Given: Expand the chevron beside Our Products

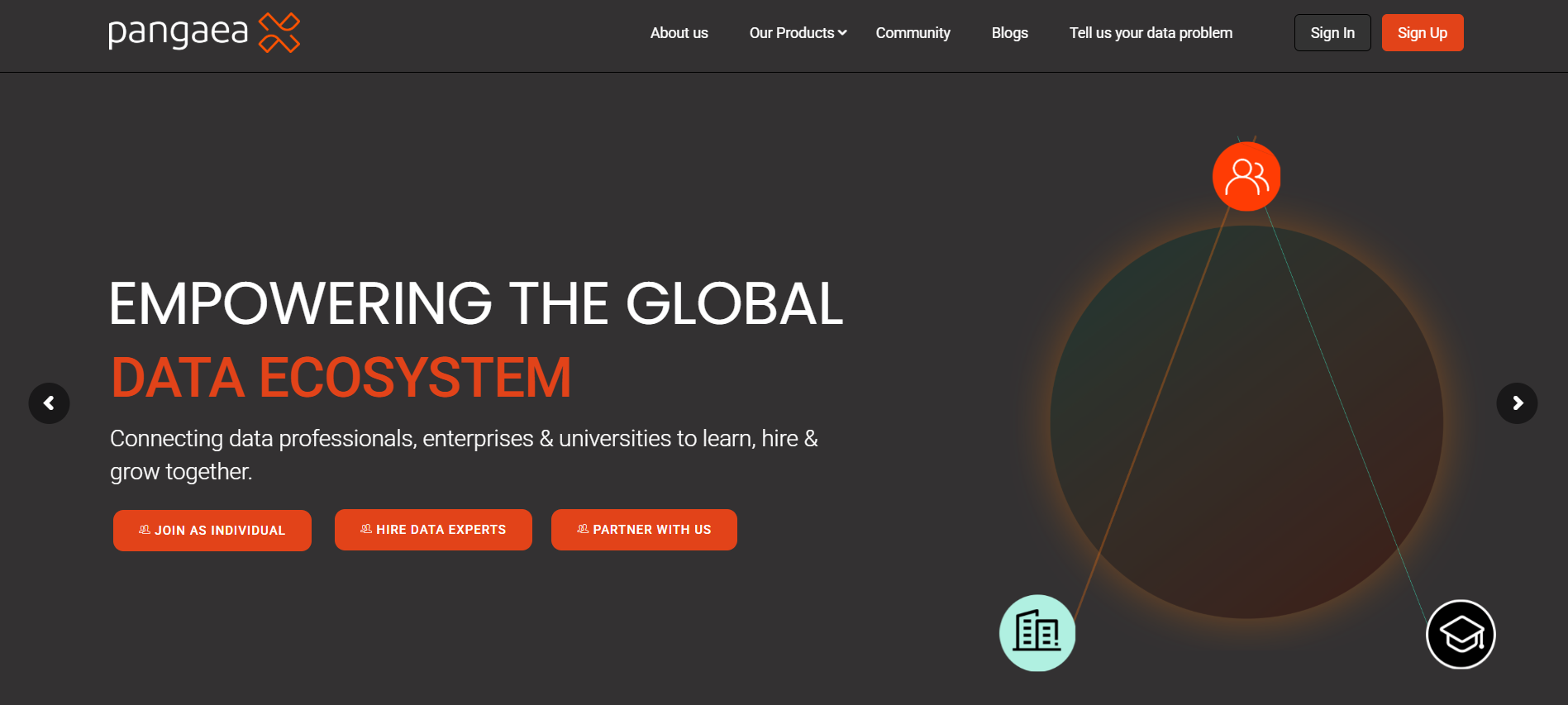Looking at the screenshot, I should [x=842, y=33].
